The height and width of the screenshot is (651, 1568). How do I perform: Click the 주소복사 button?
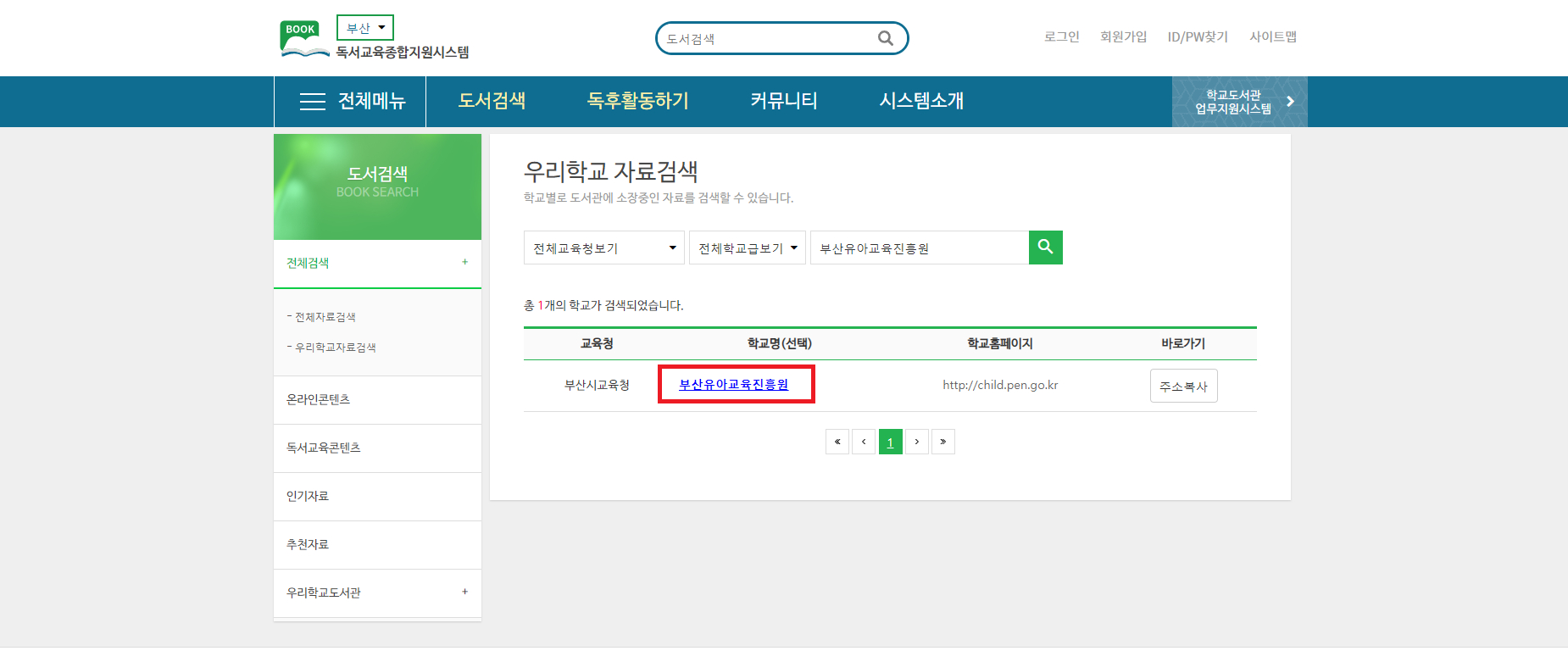[x=1184, y=386]
